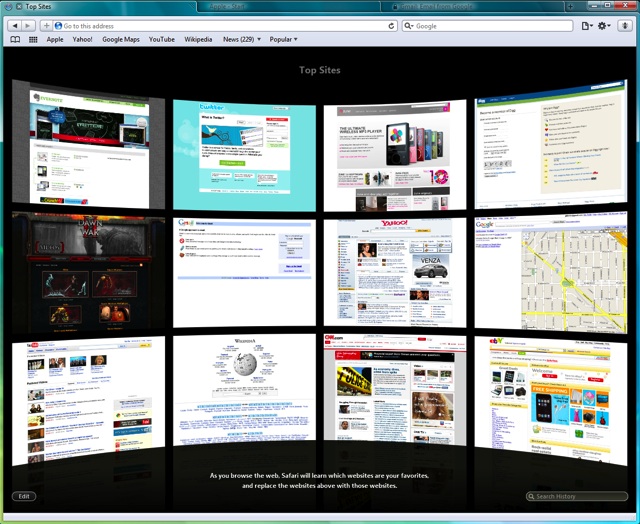Viewport: 640px width, 524px height.
Task: Click the Forward arrow button
Action: pos(27,26)
